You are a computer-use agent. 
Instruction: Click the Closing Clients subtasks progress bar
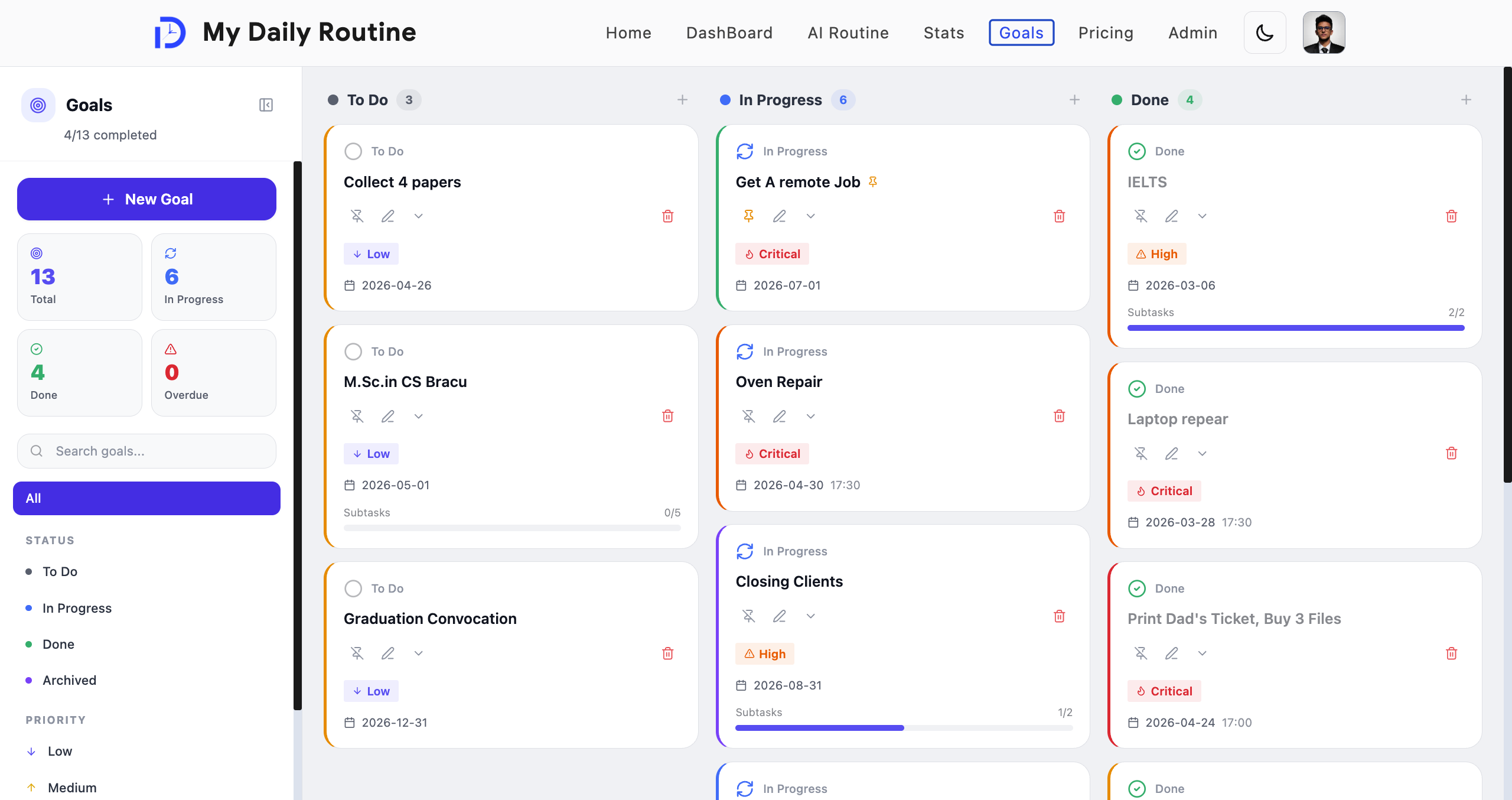pos(904,728)
